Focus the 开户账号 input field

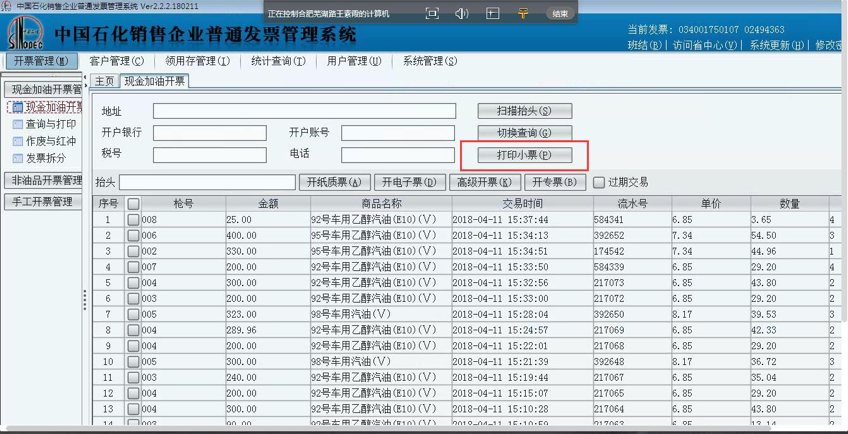[x=398, y=133]
